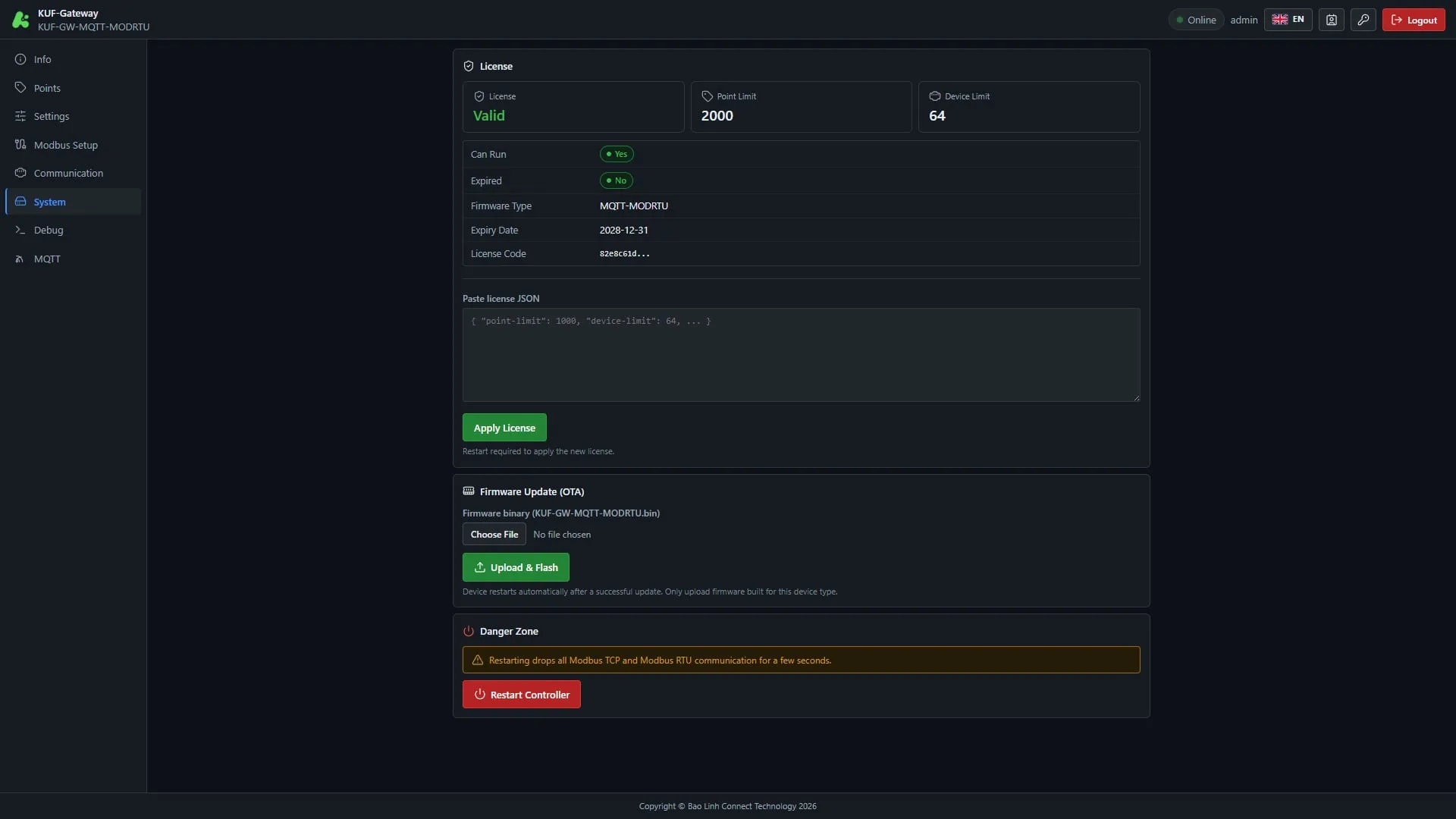Focus the Paste license JSON textarea
The height and width of the screenshot is (819, 1456).
point(802,355)
